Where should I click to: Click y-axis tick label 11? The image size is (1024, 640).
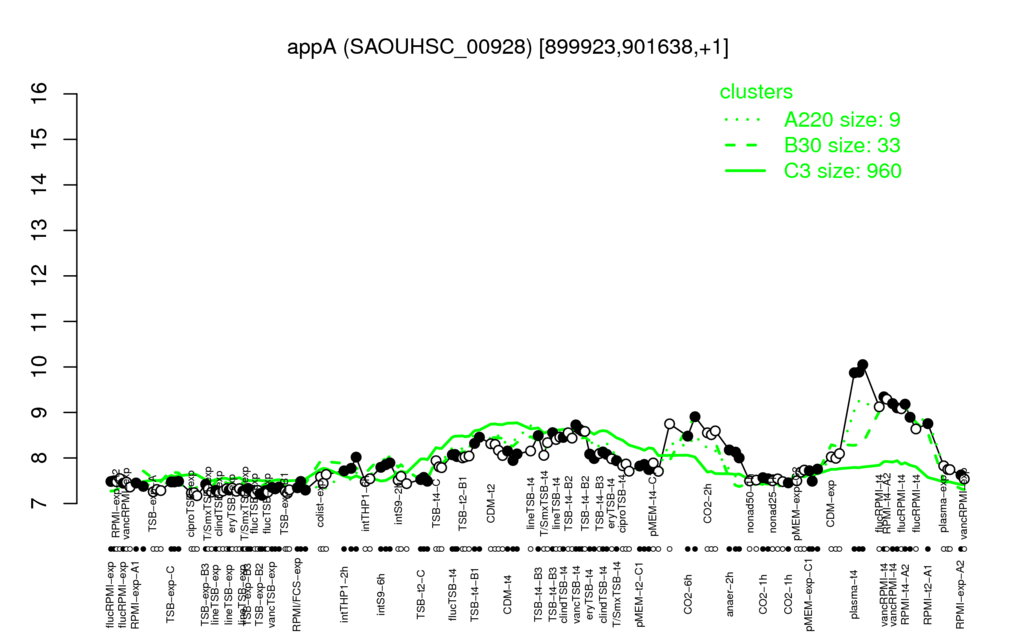40,321
